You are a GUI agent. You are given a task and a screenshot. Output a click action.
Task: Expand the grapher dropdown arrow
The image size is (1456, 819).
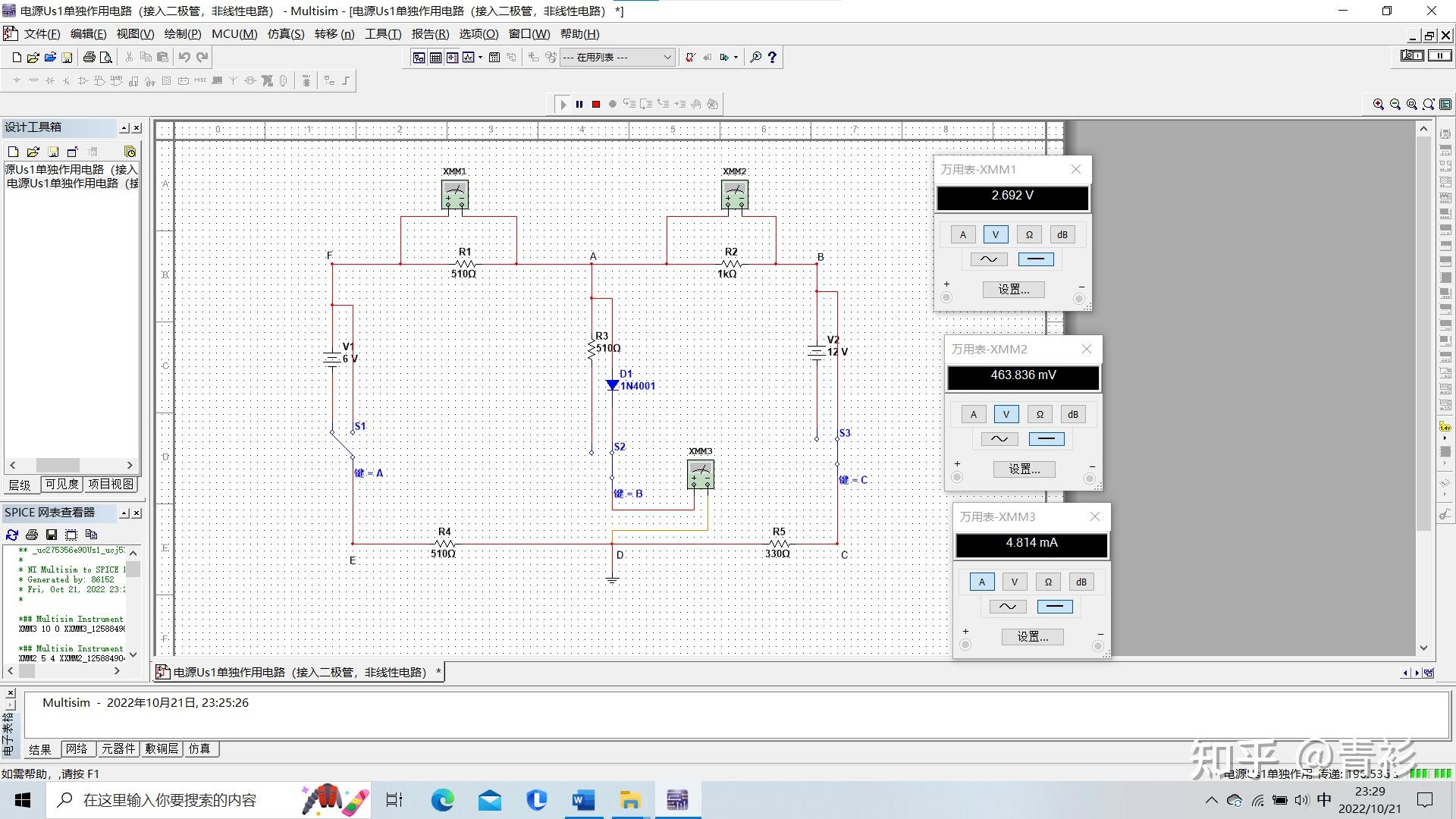point(481,58)
